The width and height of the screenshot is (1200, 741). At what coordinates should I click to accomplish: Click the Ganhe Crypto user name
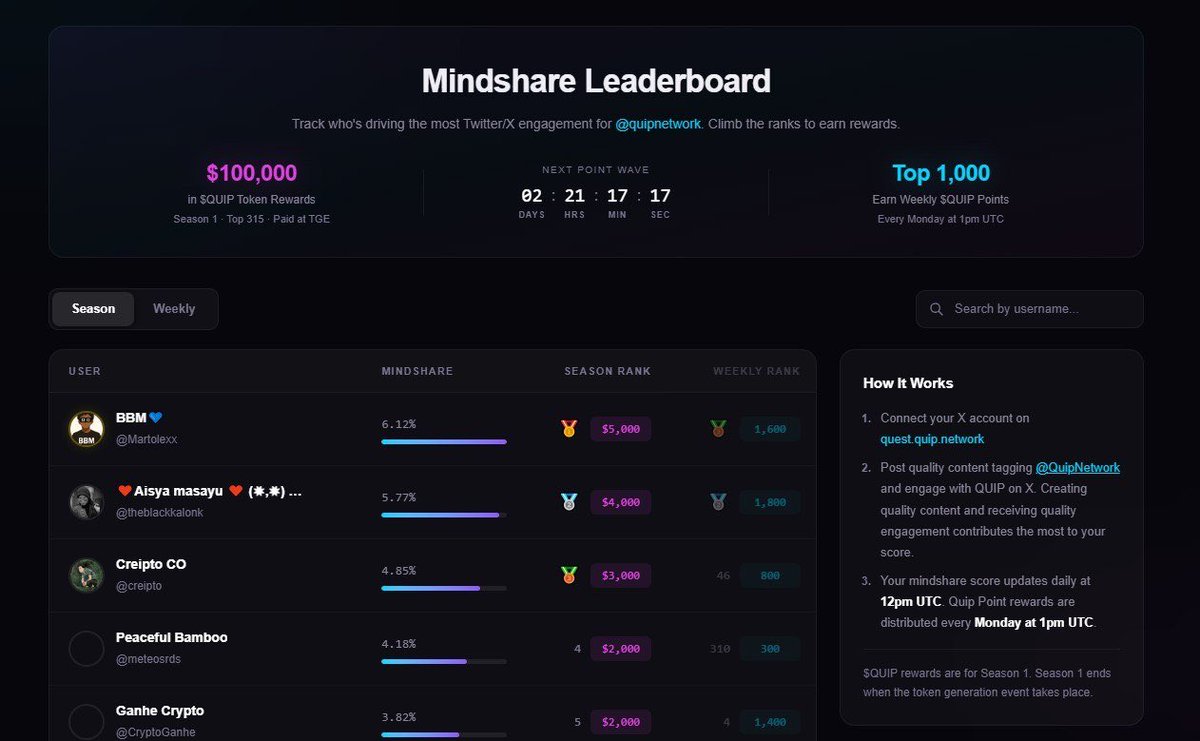160,711
